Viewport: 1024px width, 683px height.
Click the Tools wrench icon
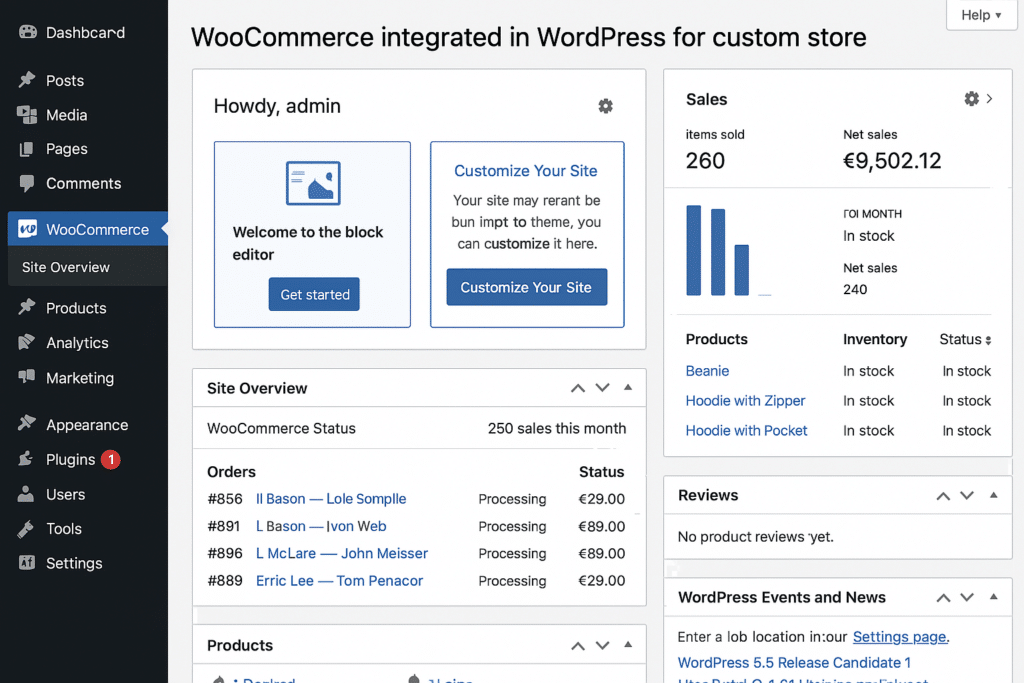click(26, 528)
